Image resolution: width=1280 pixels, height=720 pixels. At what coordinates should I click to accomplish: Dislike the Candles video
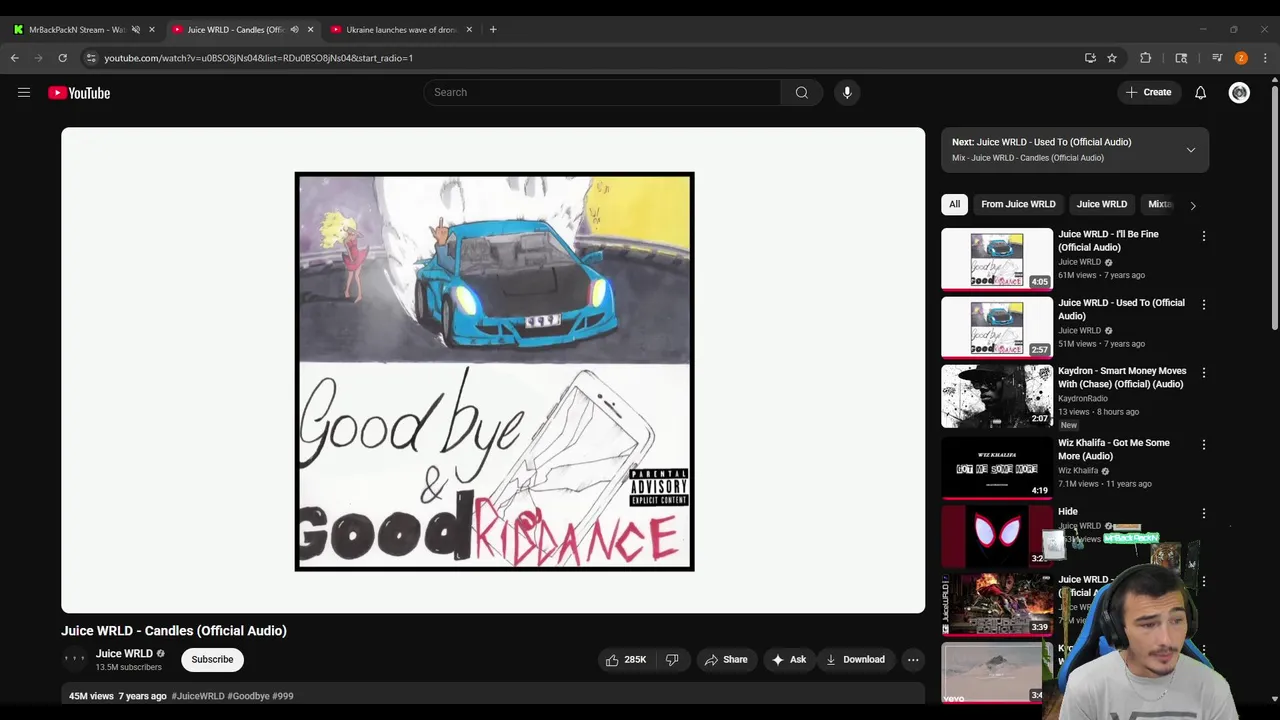[673, 660]
